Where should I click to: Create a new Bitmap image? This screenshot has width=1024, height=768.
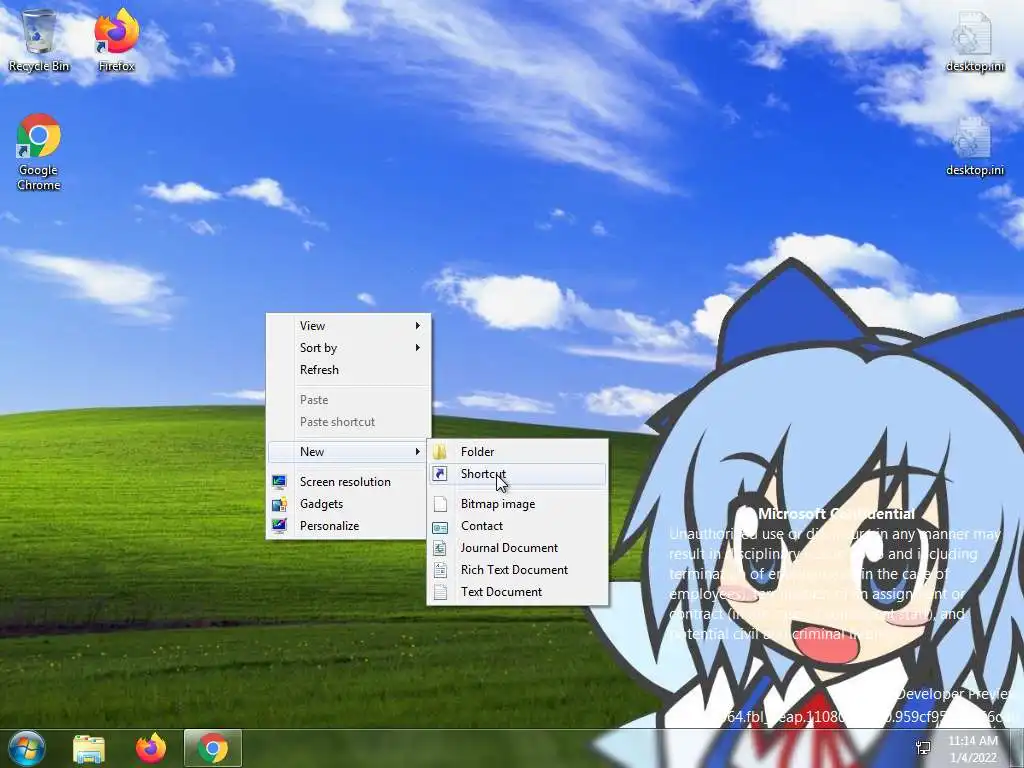(x=518, y=504)
